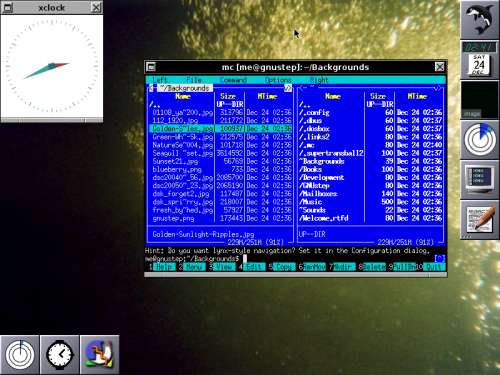This screenshot has width=500, height=375.
Task: Select /.. parent entry in left panel
Action: [x=220, y=104]
